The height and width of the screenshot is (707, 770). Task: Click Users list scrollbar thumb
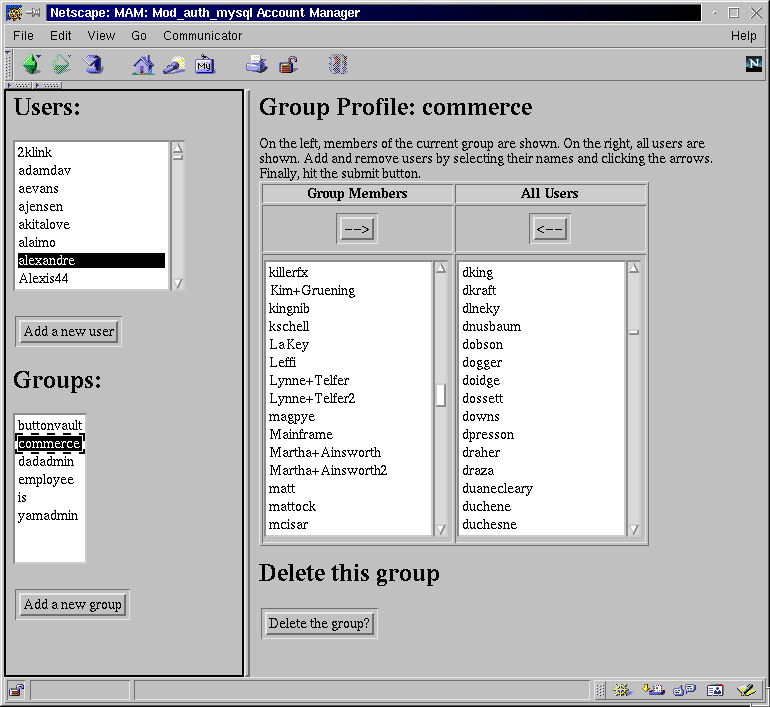tap(178, 157)
